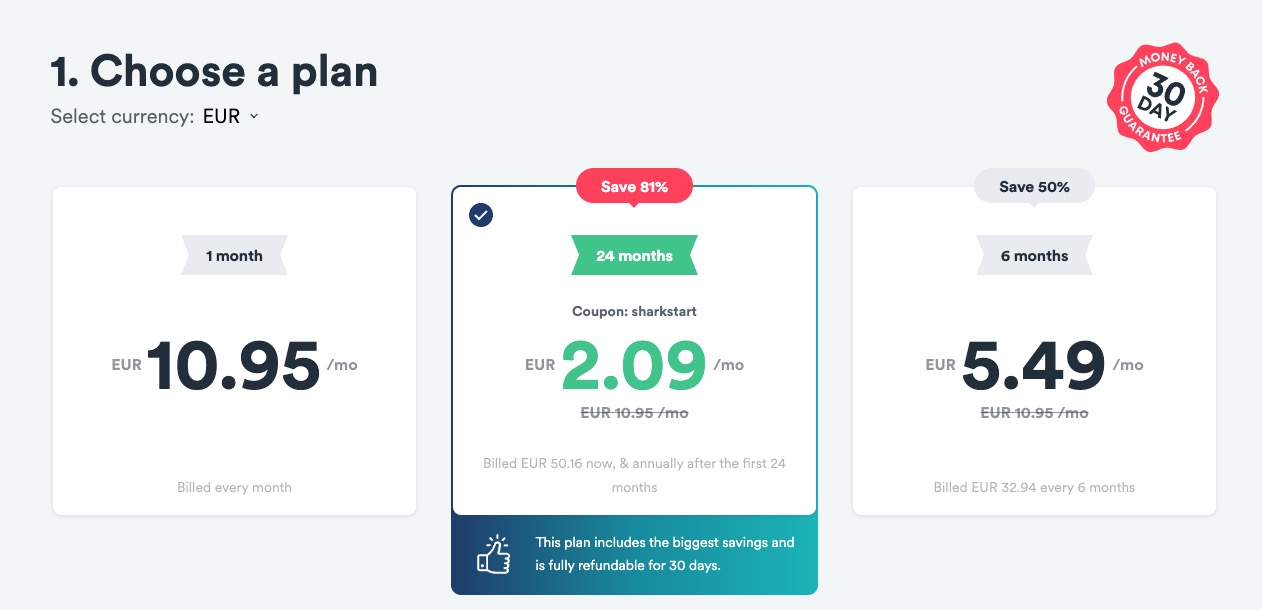Click the Billed every month note
Image resolution: width=1262 pixels, height=610 pixels.
tap(234, 487)
